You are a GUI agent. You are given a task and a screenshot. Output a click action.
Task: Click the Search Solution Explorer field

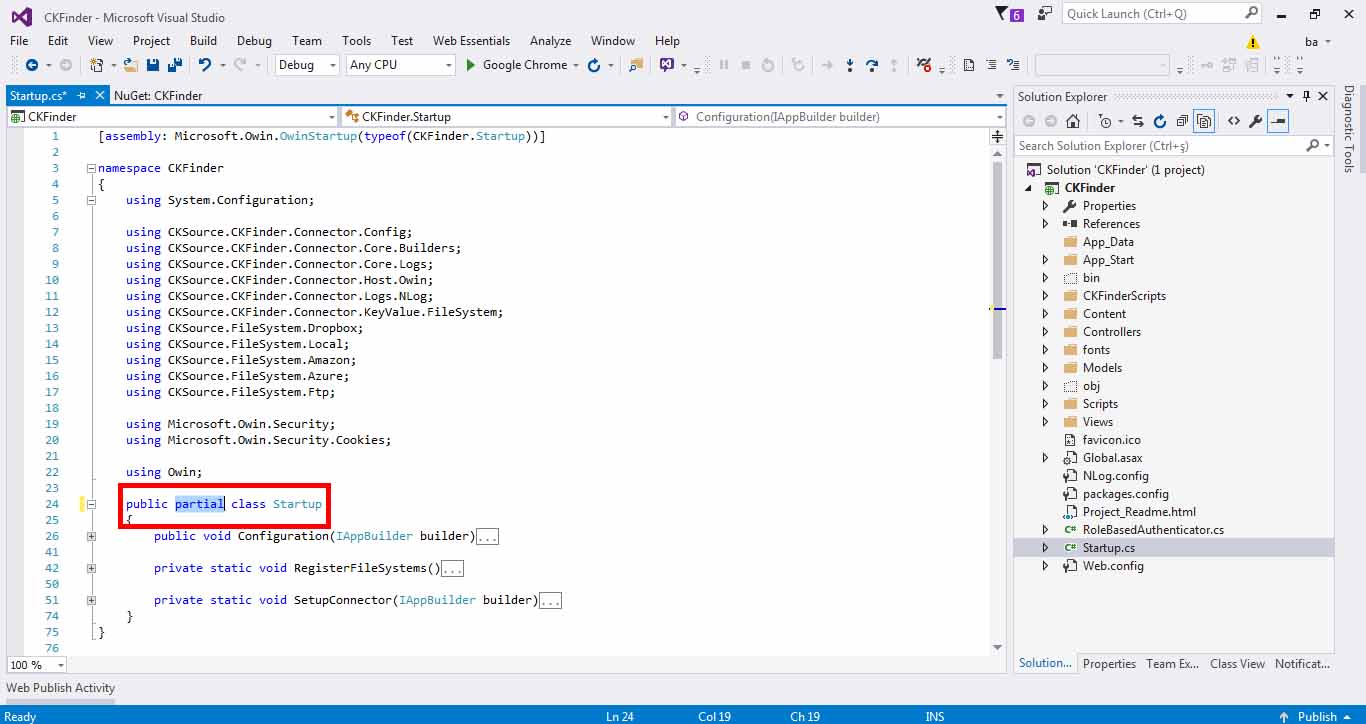click(x=1160, y=146)
